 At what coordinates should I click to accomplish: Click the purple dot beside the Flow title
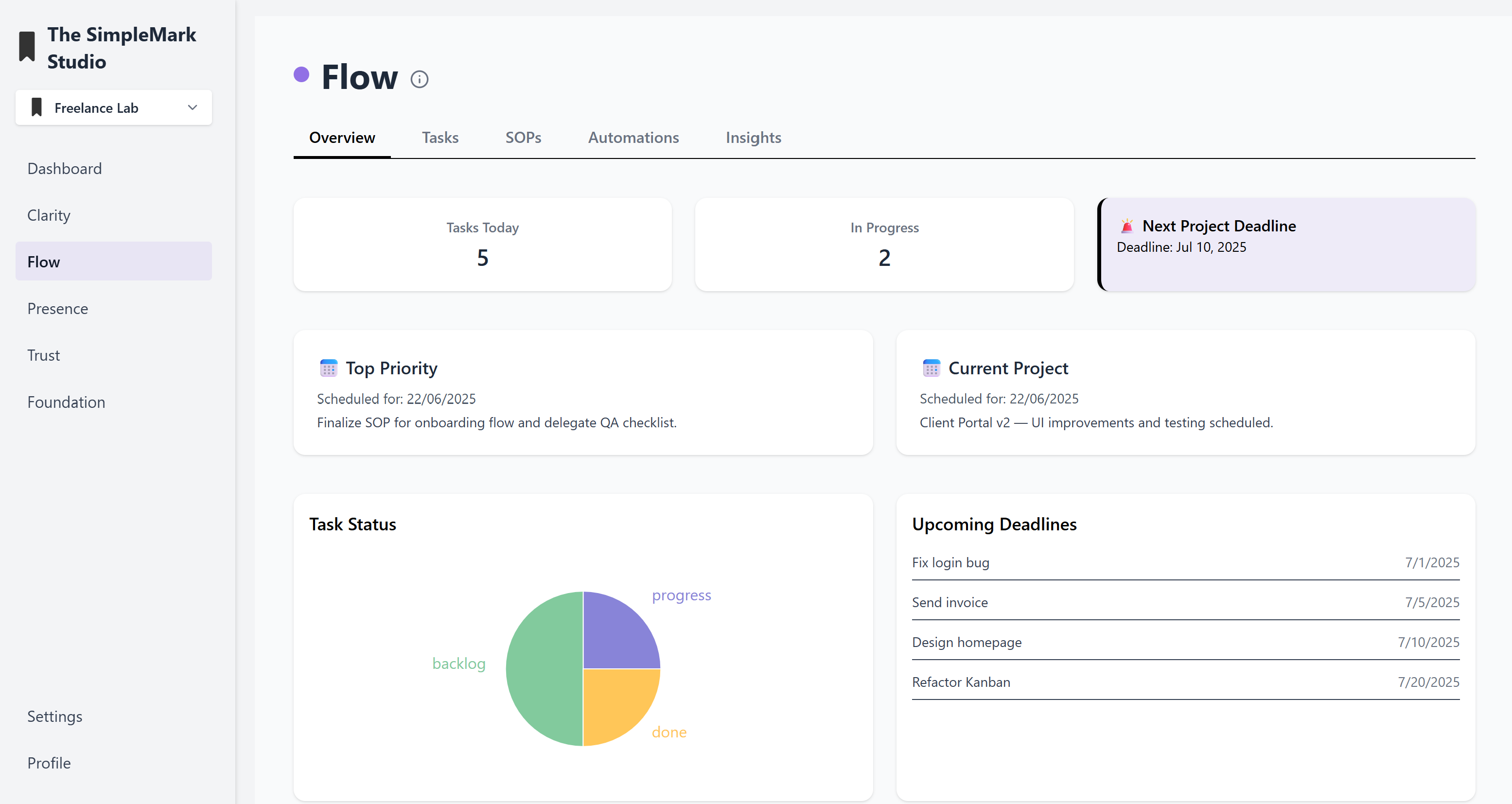(301, 74)
